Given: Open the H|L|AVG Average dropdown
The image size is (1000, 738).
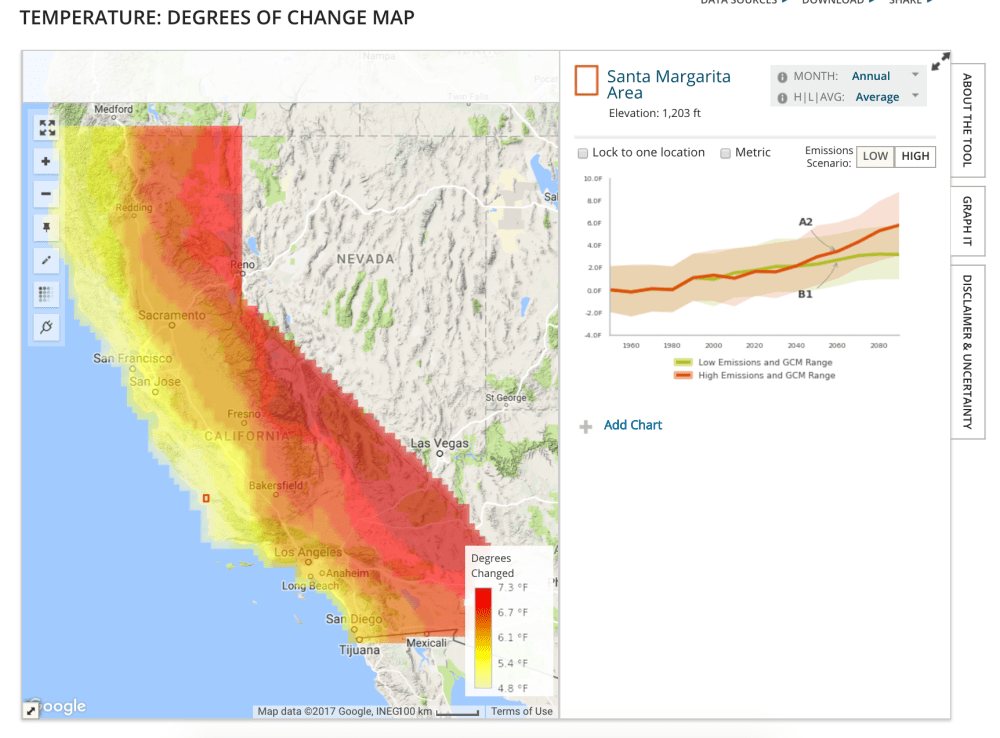Looking at the screenshot, I should [885, 97].
